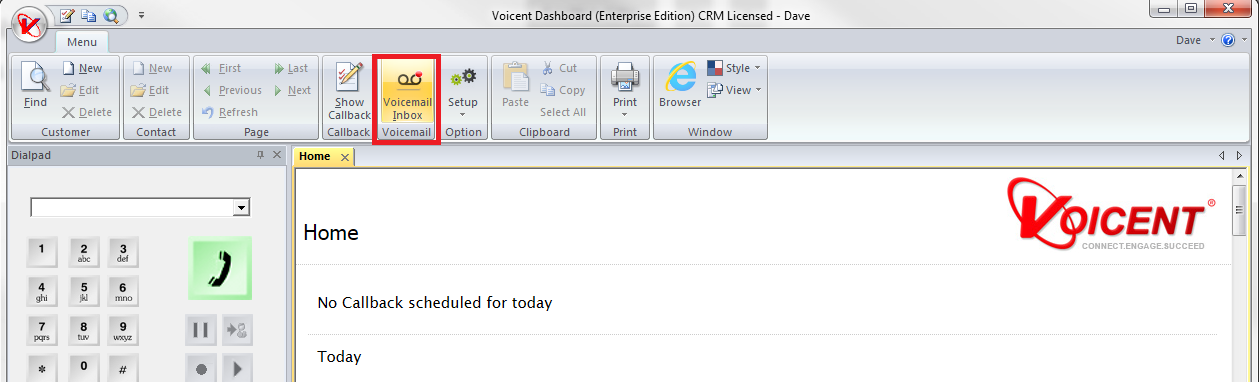Dial number key 5
The height and width of the screenshot is (382, 1259).
[x=84, y=291]
